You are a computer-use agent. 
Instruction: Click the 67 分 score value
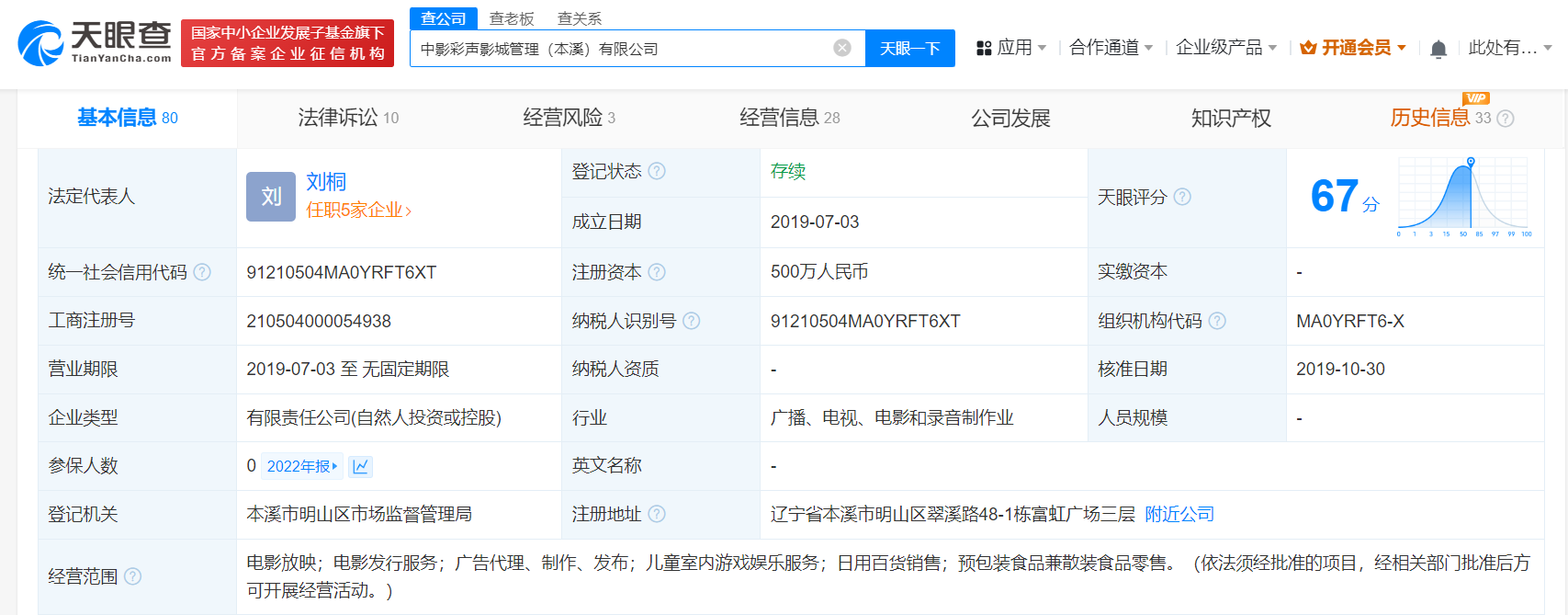1345,196
